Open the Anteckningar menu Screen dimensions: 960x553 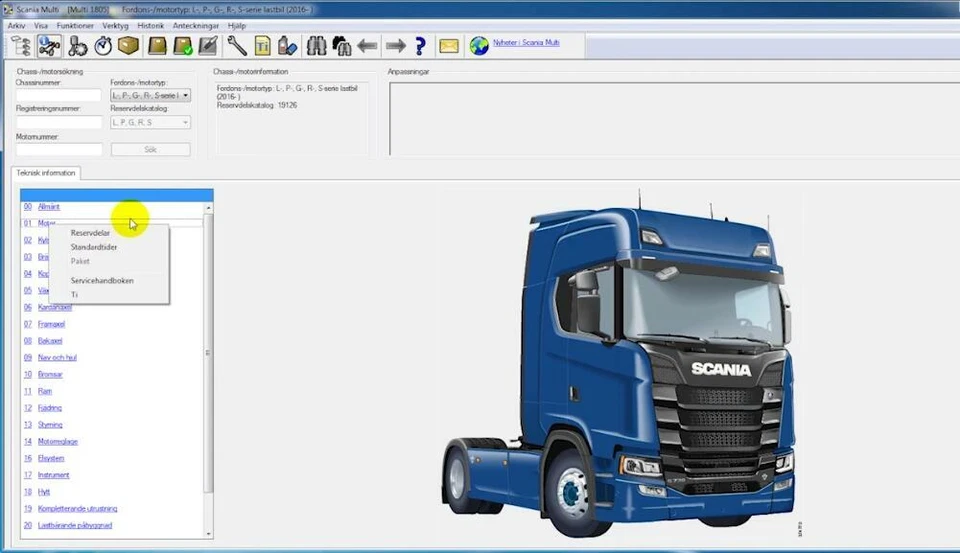coord(196,26)
